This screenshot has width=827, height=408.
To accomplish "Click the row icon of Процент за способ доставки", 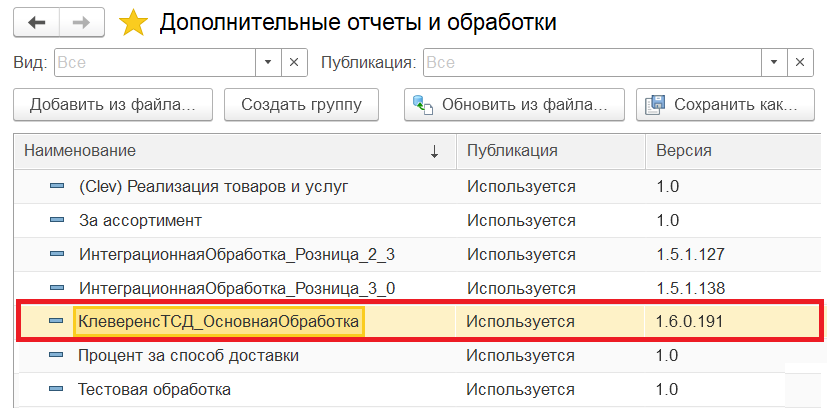I will coord(57,356).
